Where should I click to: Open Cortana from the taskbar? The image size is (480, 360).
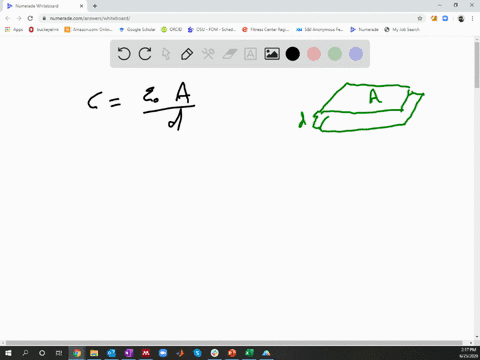point(42,353)
